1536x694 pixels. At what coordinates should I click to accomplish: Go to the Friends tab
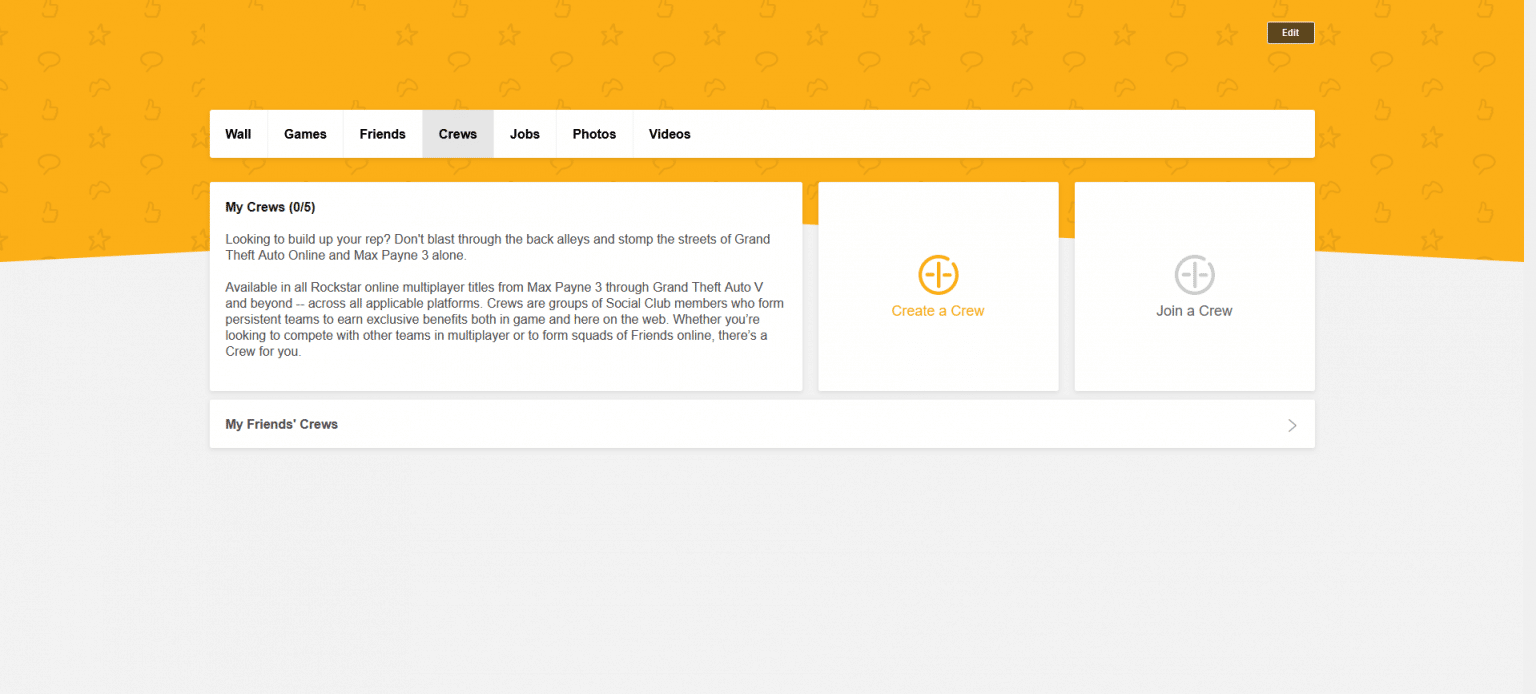382,134
